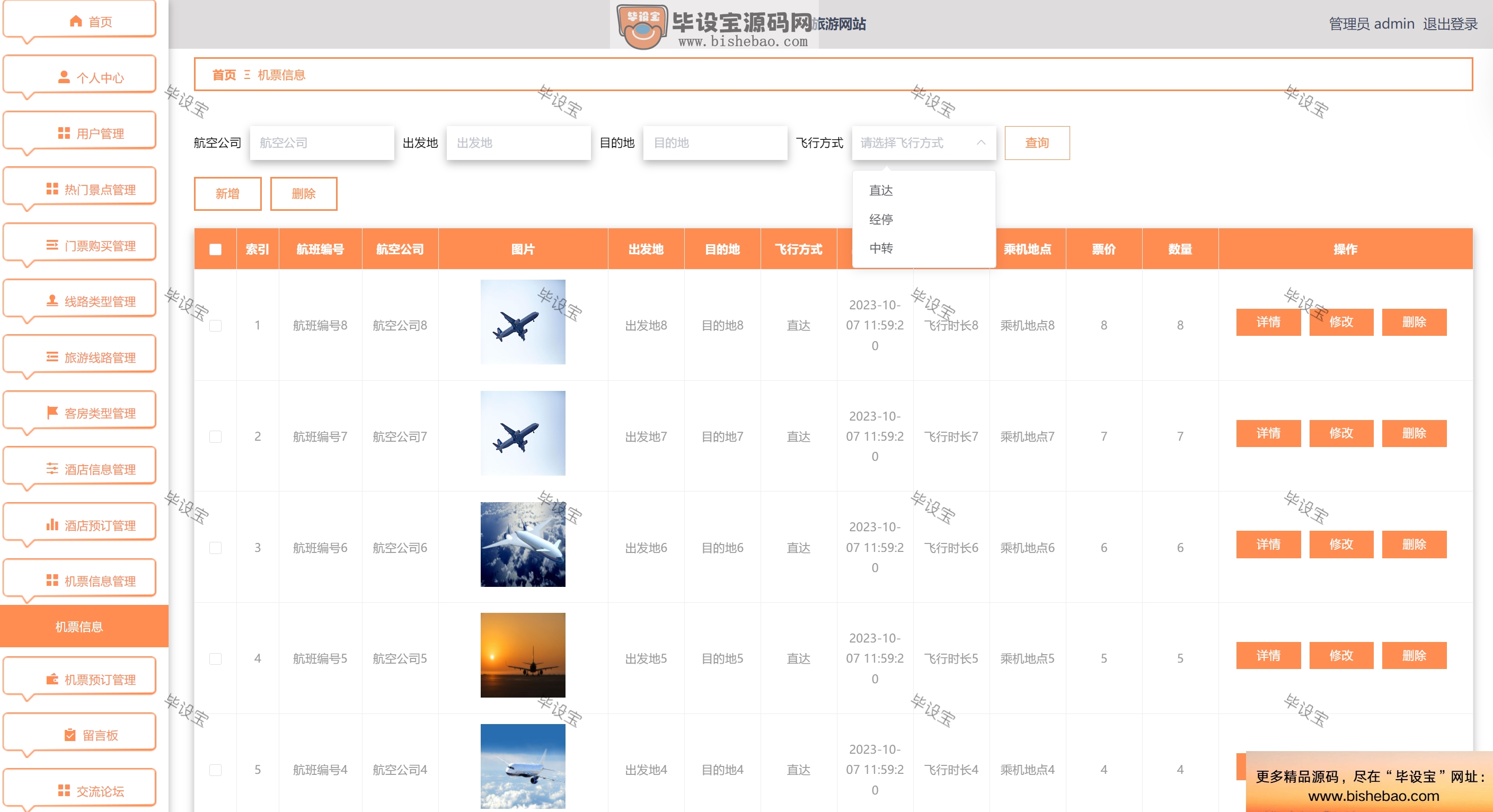Open 机票信息 submenu item in sidebar
Viewport: 1493px width, 812px height.
pyautogui.click(x=84, y=627)
